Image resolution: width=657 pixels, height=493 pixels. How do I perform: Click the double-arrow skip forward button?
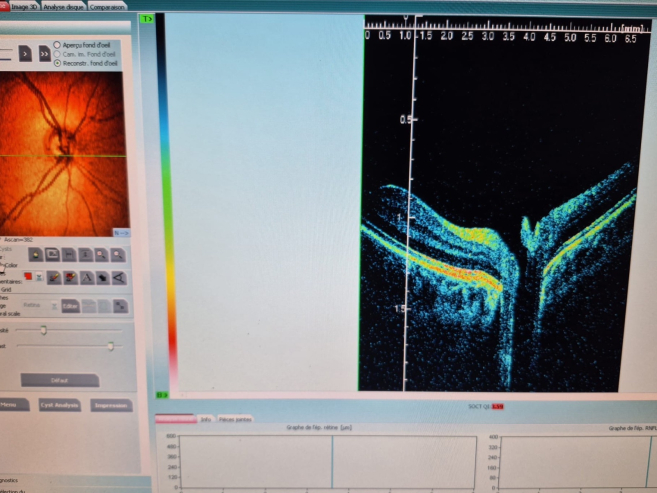[44, 54]
